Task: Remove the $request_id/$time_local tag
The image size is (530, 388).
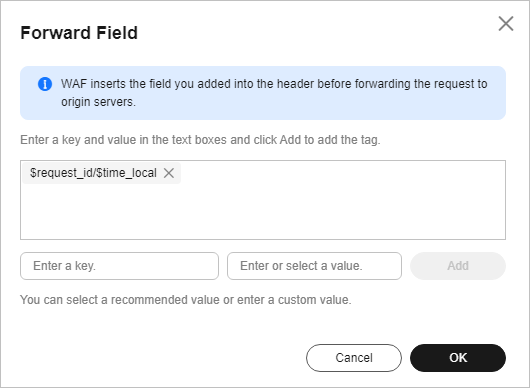Action: (x=169, y=173)
